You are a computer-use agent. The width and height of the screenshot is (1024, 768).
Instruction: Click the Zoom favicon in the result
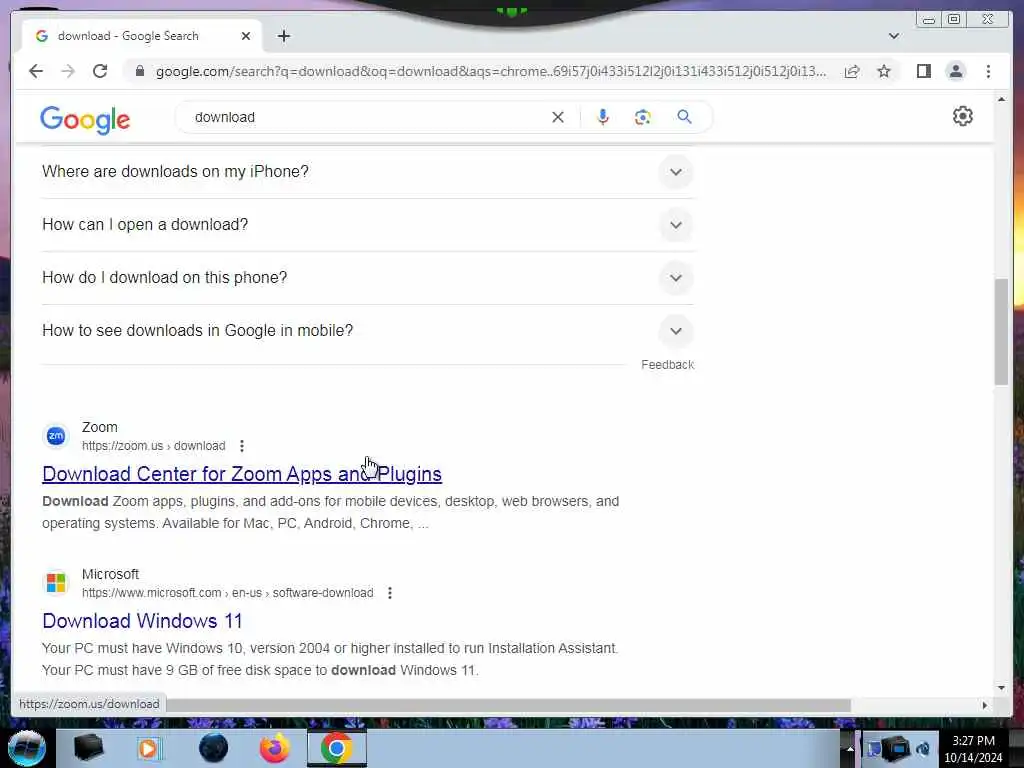coord(56,436)
